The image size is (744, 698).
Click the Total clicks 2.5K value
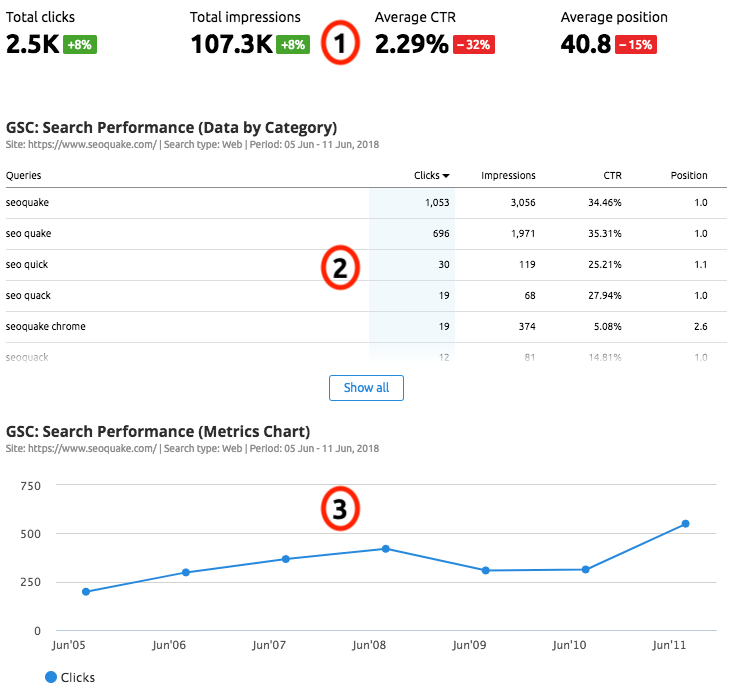(32, 44)
